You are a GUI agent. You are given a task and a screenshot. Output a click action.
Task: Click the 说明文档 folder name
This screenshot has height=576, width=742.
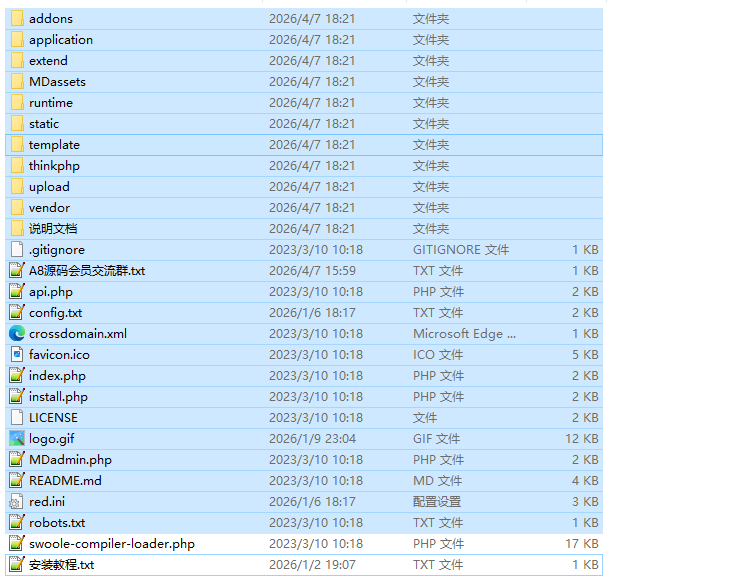(x=53, y=228)
